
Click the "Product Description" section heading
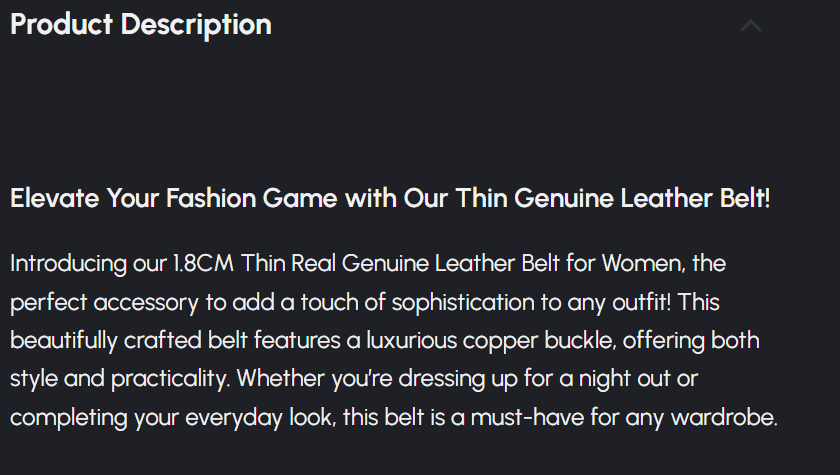click(141, 25)
